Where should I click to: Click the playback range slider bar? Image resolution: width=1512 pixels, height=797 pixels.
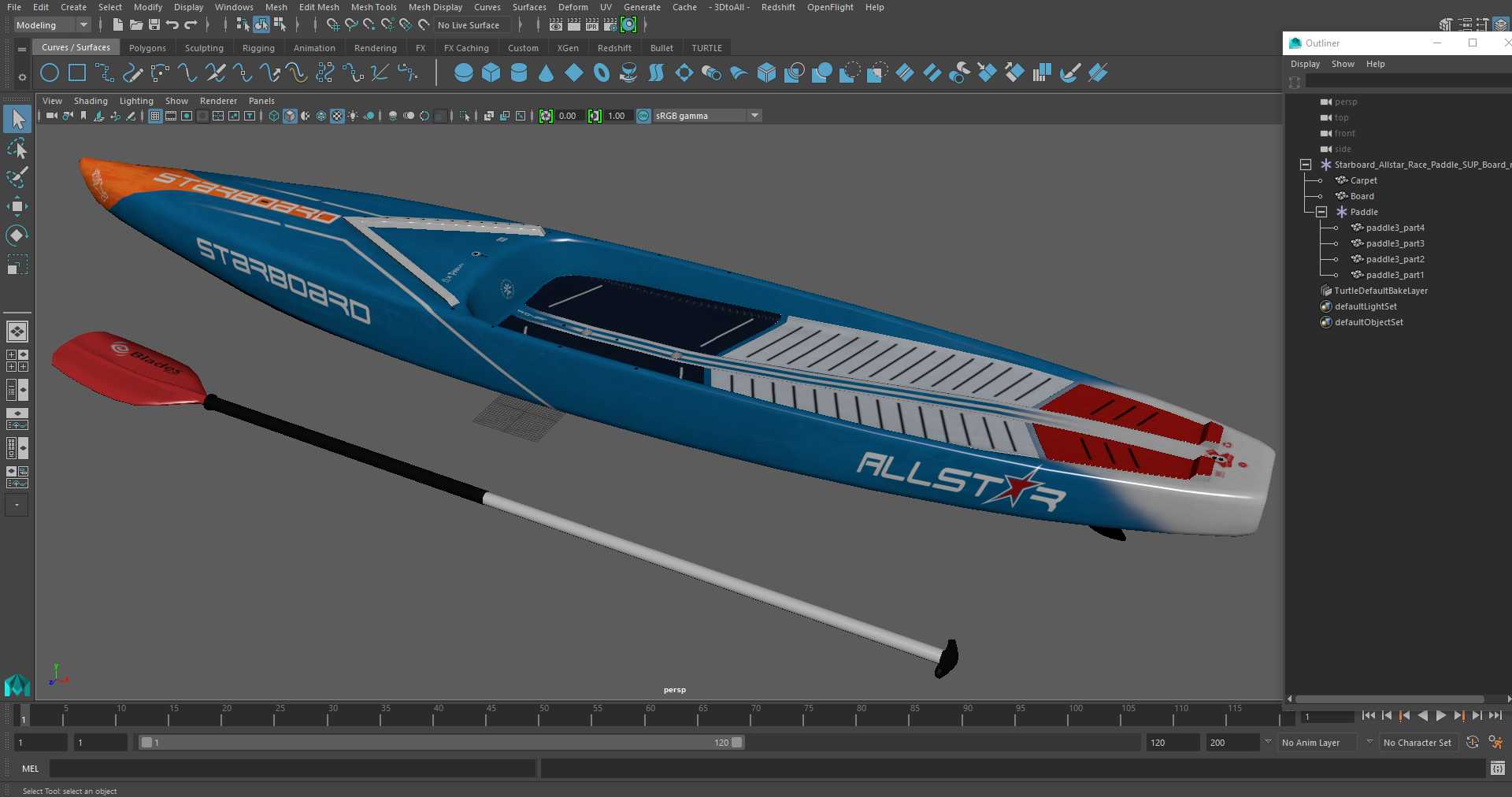(x=441, y=743)
